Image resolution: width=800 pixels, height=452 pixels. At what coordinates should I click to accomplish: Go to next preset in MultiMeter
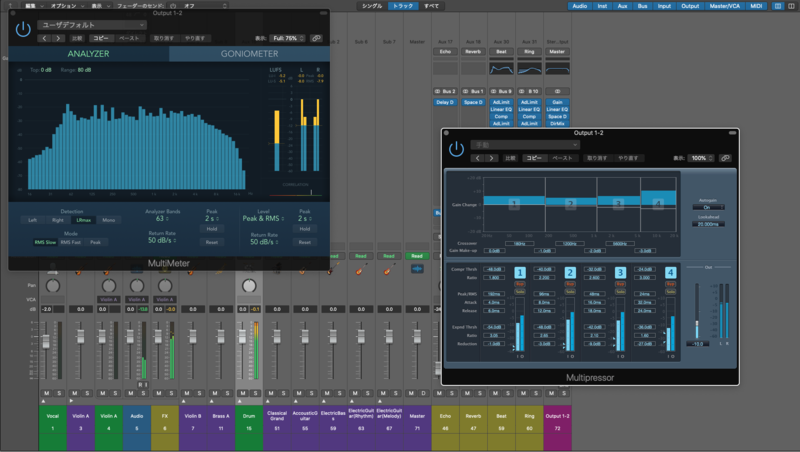(58, 38)
